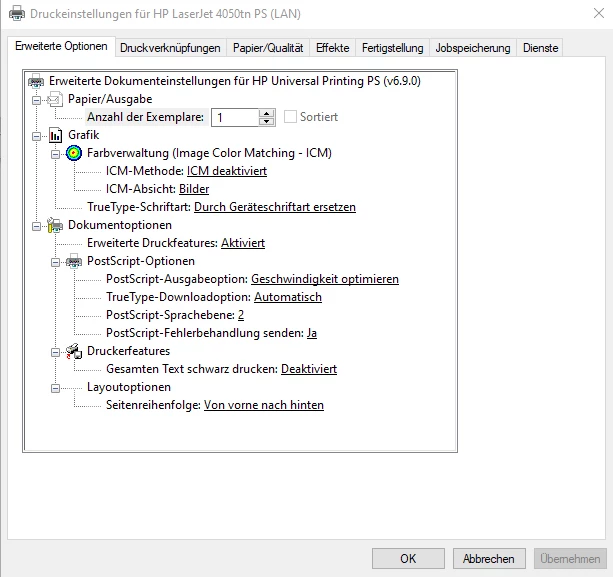Click the Farbverwaltung color wheel icon

coord(74,153)
